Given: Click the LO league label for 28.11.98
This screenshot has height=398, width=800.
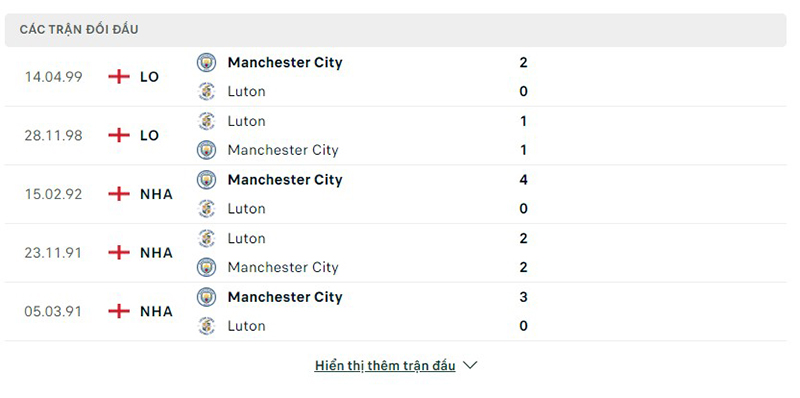Looking at the screenshot, I should click(149, 135).
